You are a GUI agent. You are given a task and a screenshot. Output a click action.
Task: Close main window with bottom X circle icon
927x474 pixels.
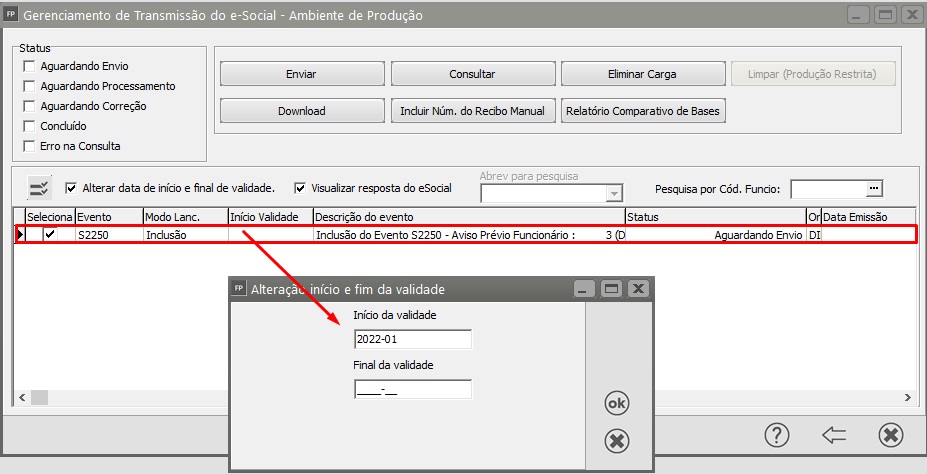pyautogui.click(x=890, y=436)
